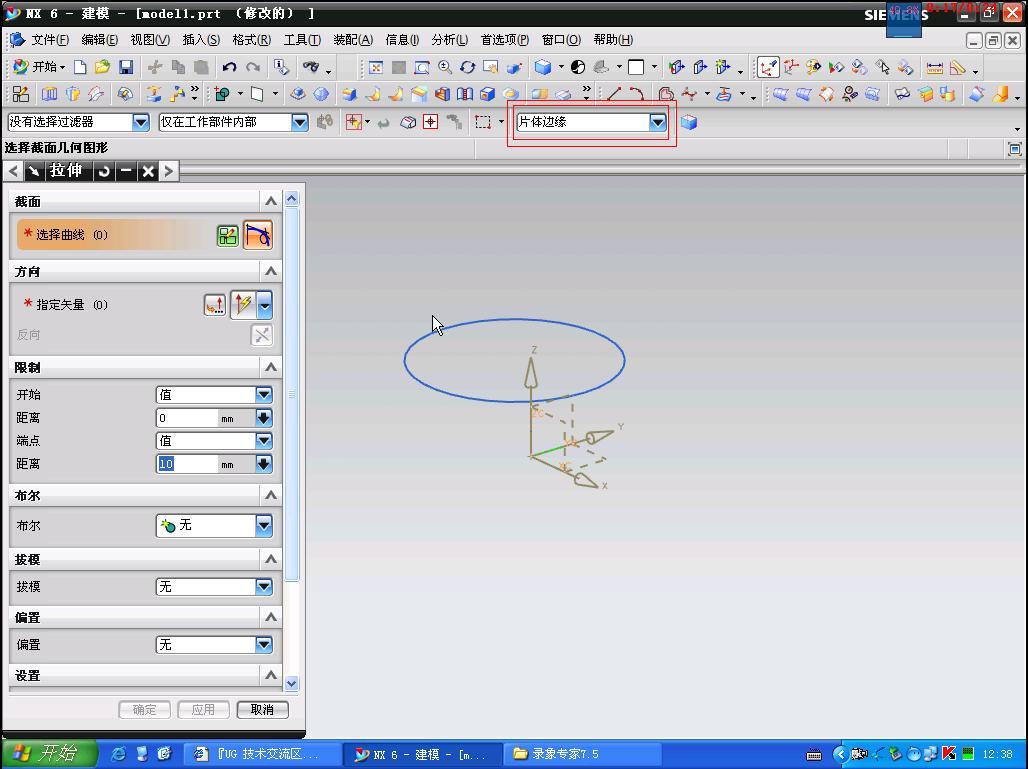Open the sketch icon in the feature toolbar
Screen dimensions: 1028x769
[21, 94]
